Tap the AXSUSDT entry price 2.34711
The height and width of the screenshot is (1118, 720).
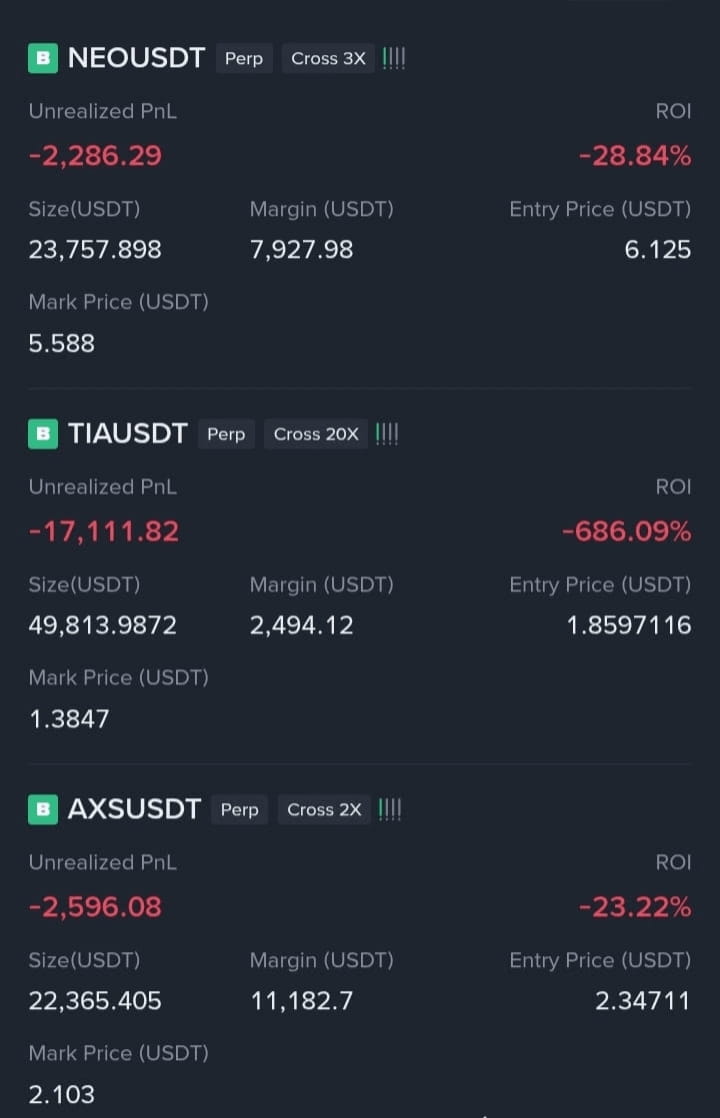(x=643, y=1000)
